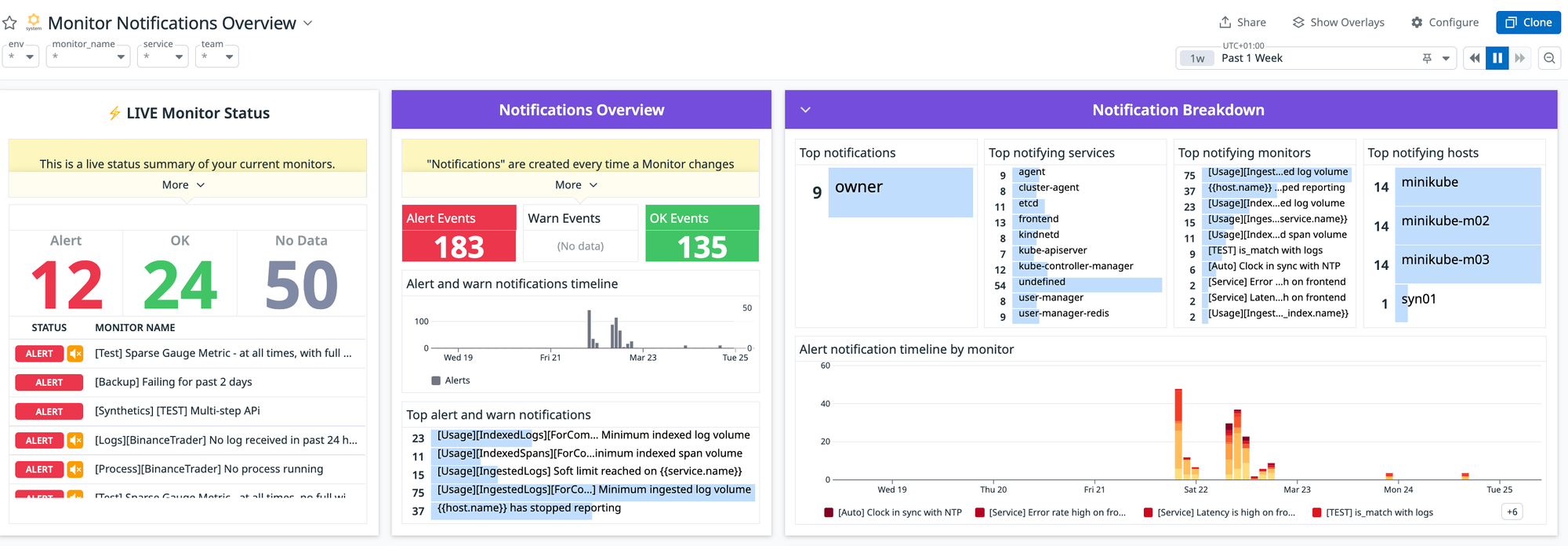
Task: Collapse the Notification Breakdown section
Action: [805, 110]
